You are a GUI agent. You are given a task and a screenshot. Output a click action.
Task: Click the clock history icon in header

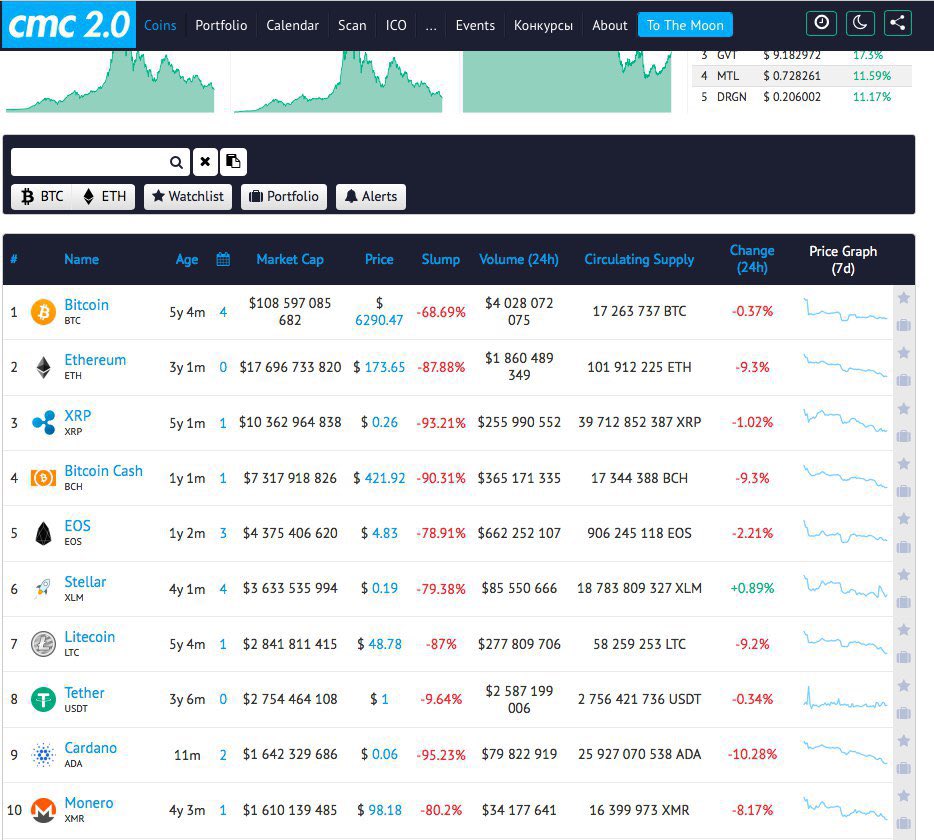821,23
